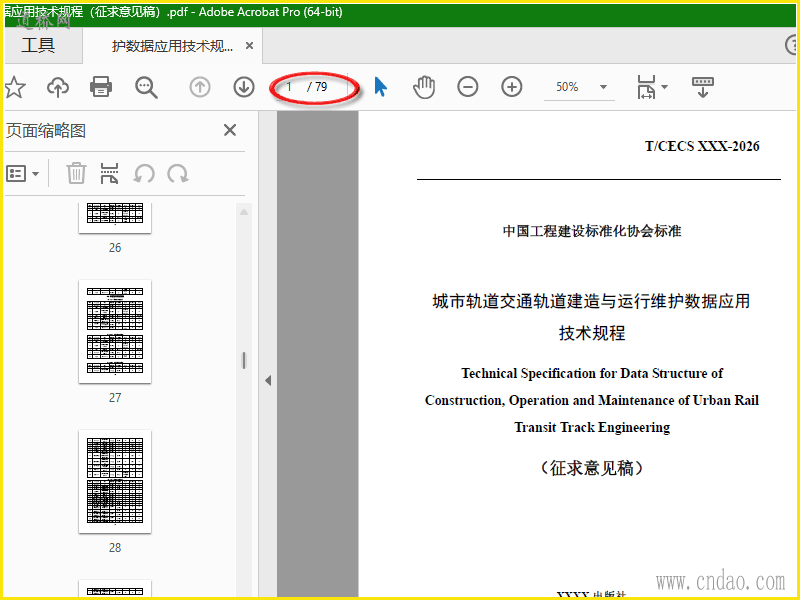Zoom in with plus button
800x600 pixels.
pos(512,87)
